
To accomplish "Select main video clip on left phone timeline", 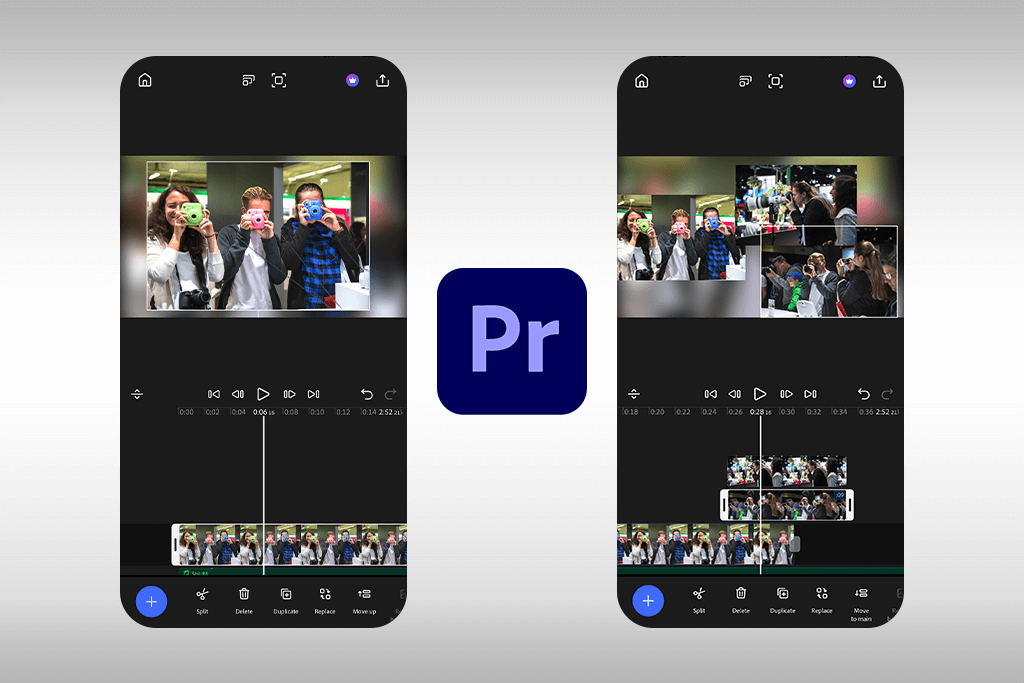I will tap(289, 545).
